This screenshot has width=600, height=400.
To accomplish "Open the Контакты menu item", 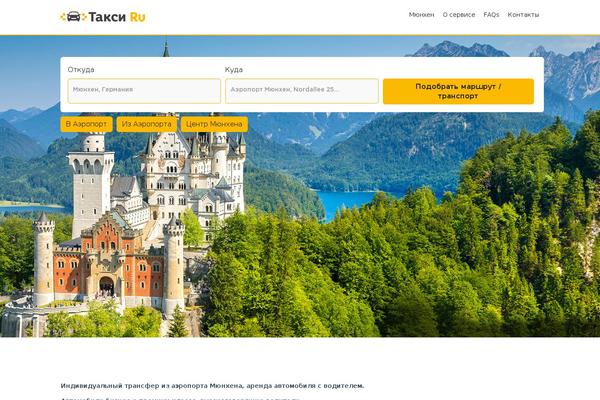I will coord(523,15).
